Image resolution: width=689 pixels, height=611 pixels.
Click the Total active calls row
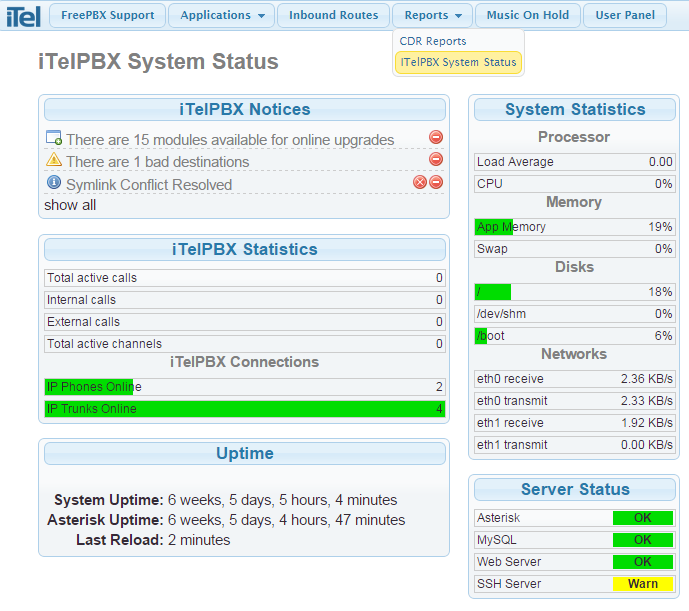click(x=245, y=278)
